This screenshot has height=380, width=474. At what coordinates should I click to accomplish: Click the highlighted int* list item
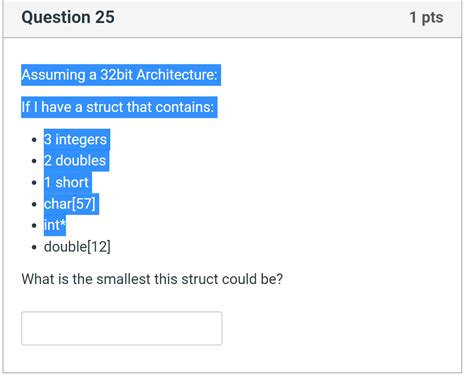[54, 225]
